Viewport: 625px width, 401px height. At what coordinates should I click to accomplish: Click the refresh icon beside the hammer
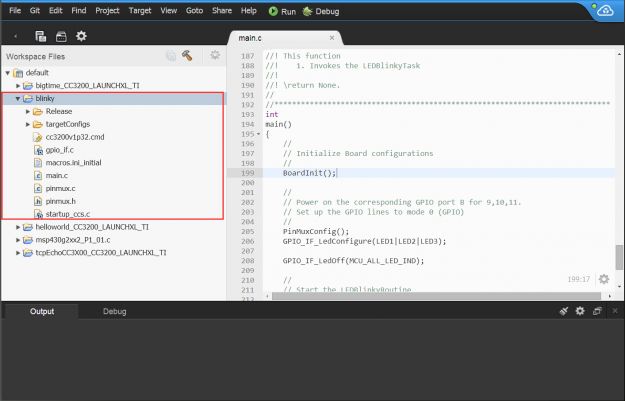pos(171,56)
